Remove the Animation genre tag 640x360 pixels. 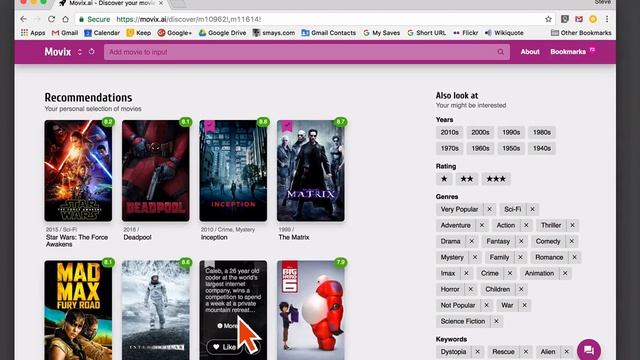click(565, 273)
